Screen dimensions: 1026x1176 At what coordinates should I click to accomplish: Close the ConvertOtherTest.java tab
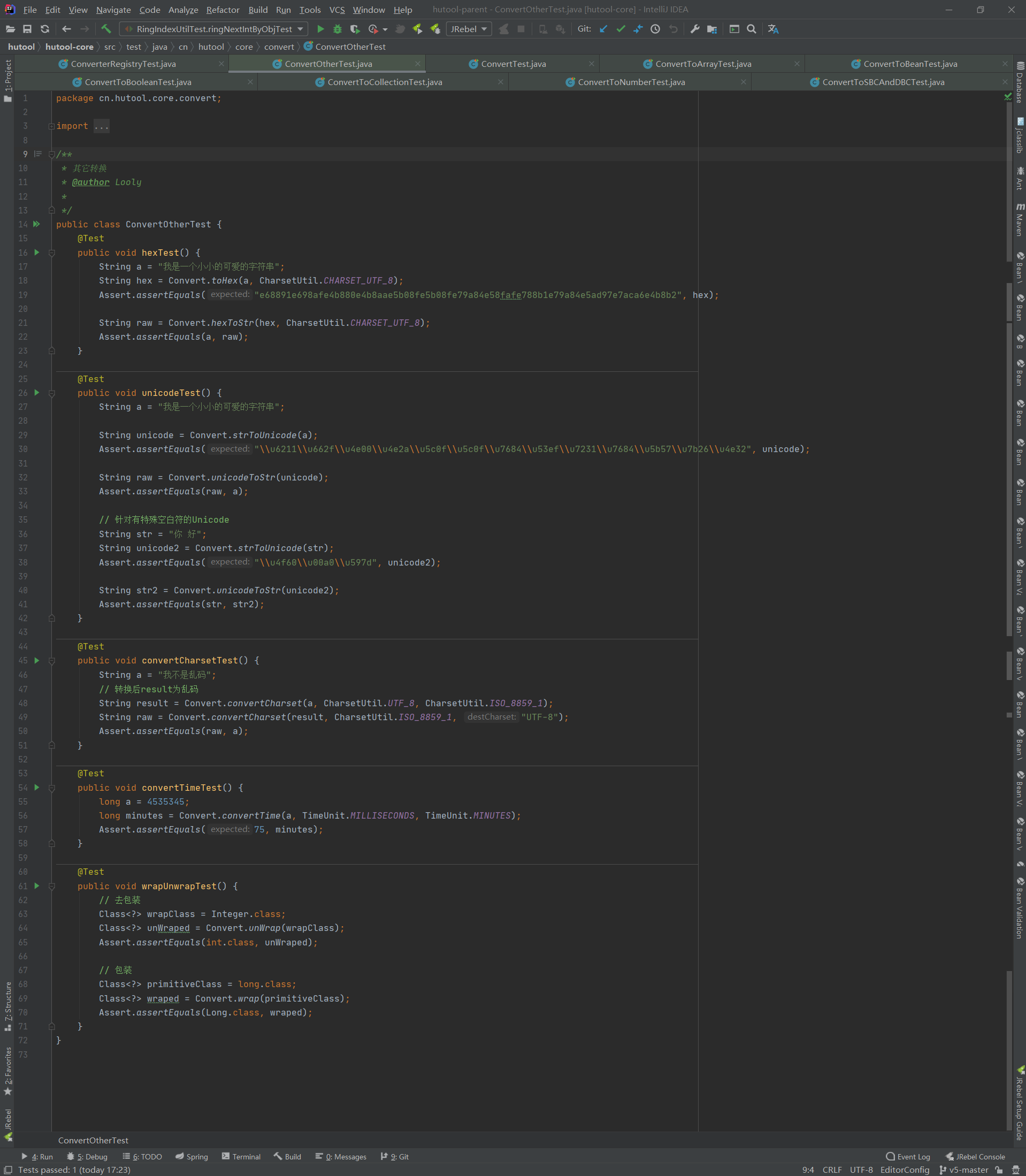click(x=417, y=64)
